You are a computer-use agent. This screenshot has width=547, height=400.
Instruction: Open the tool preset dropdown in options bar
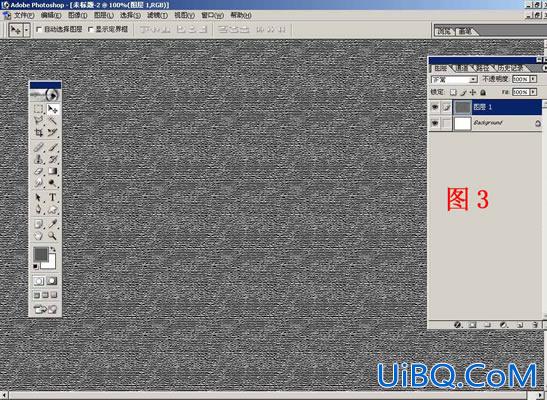tap(27, 30)
